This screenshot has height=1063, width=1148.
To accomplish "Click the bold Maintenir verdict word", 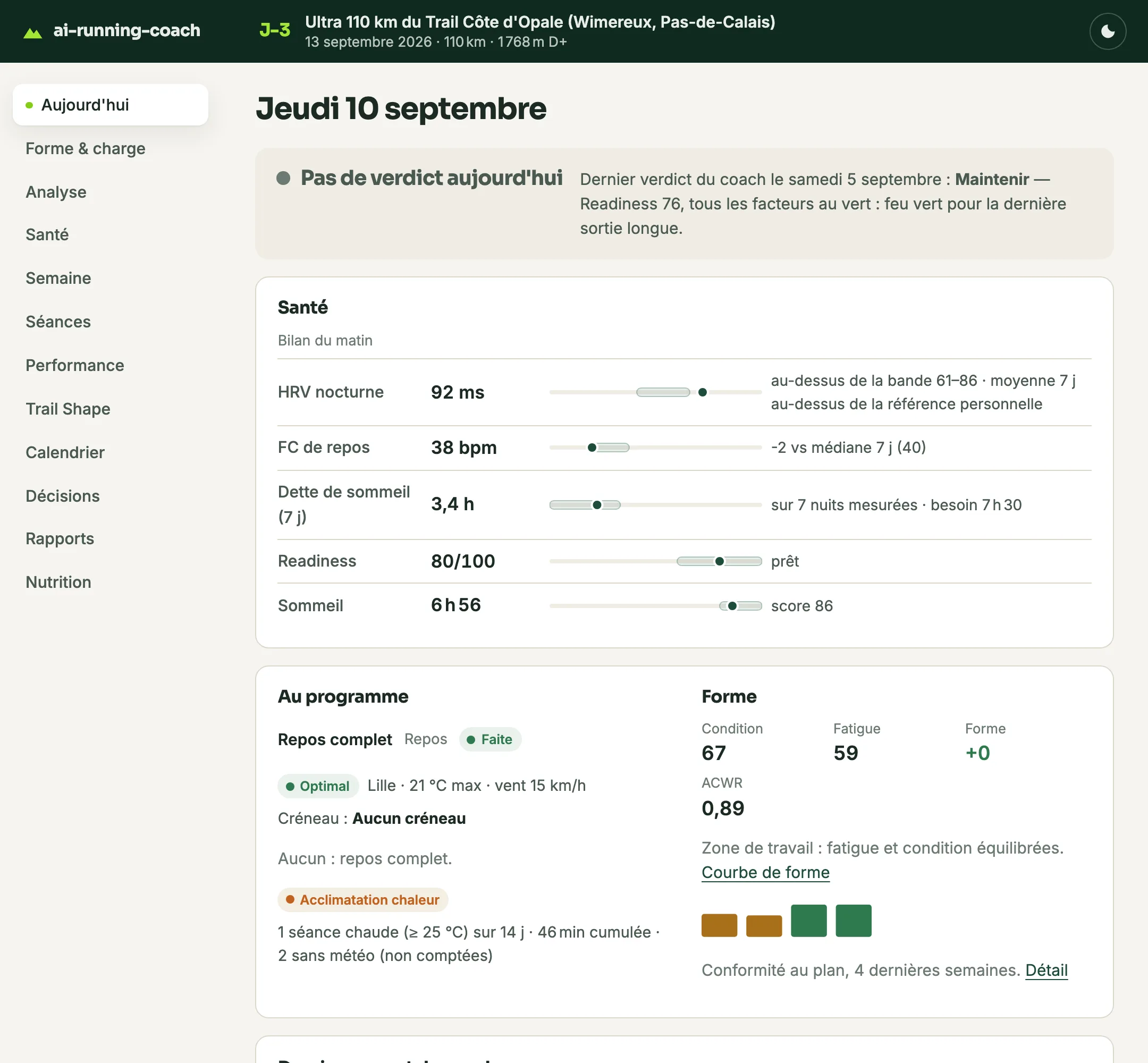I will (x=992, y=180).
